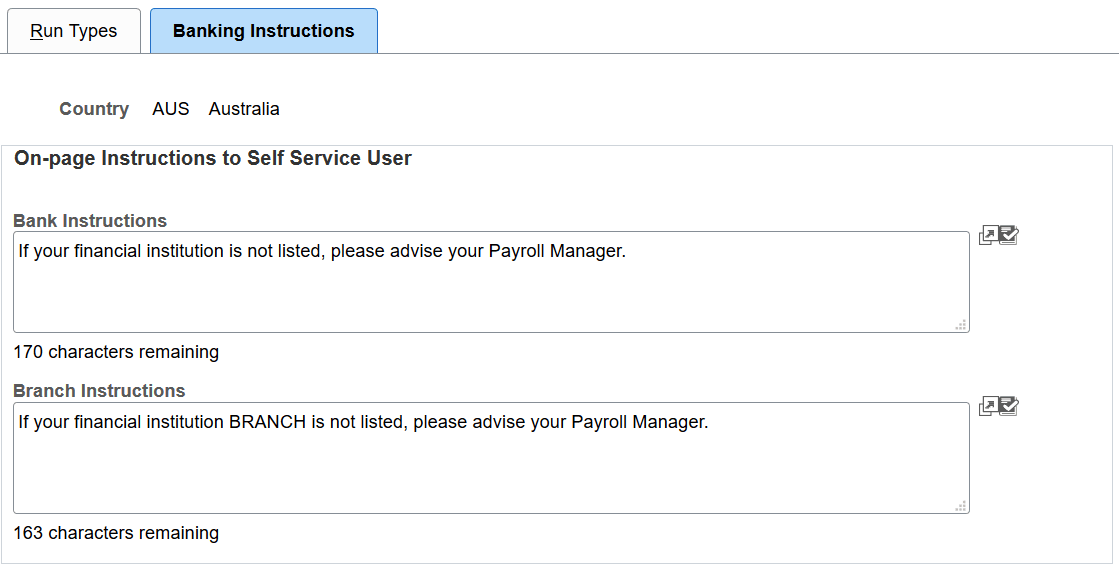Click the 163 characters remaining counter
This screenshot has width=1119, height=573.
pos(116,533)
